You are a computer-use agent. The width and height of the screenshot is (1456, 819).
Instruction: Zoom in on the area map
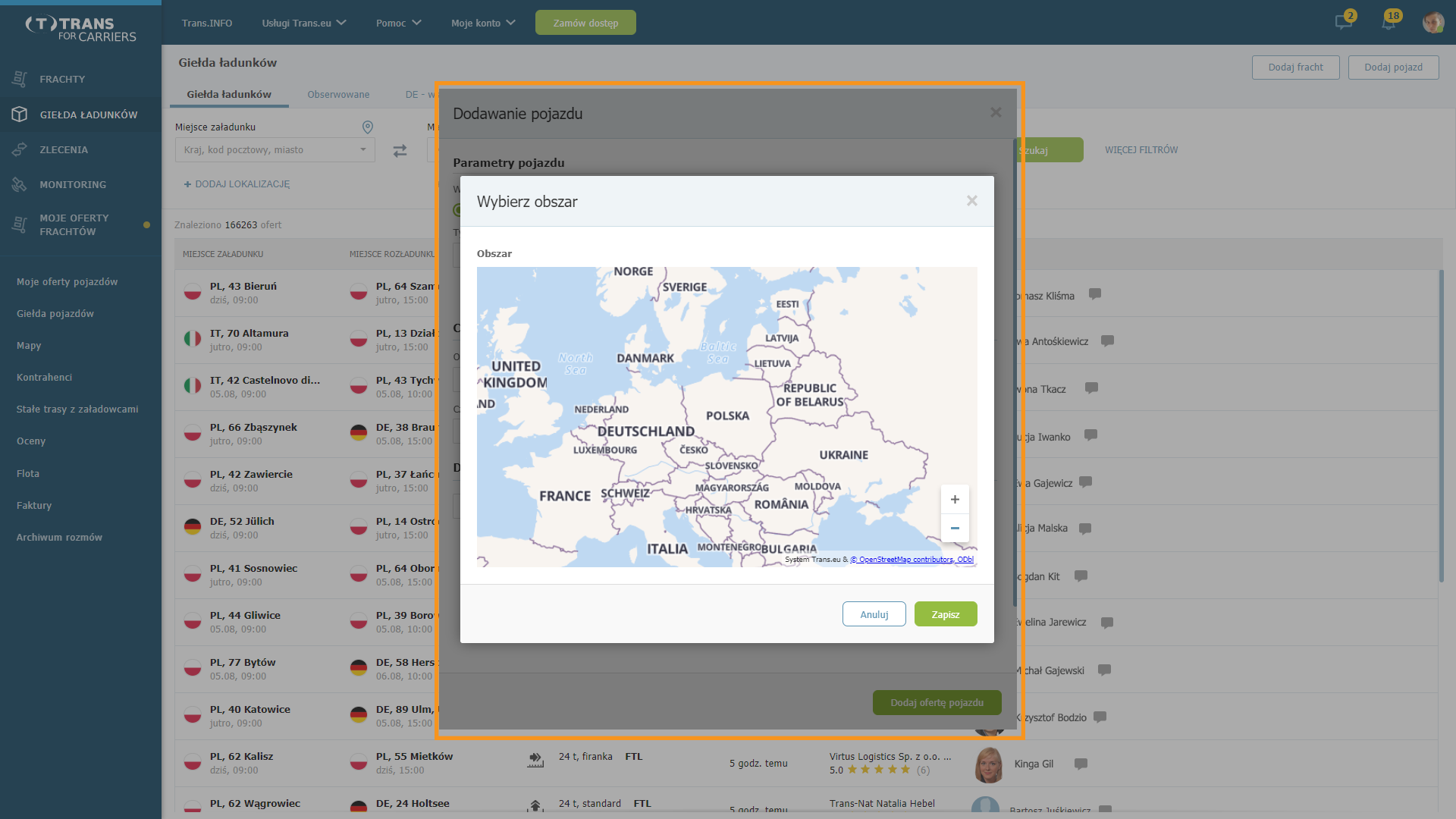click(955, 499)
